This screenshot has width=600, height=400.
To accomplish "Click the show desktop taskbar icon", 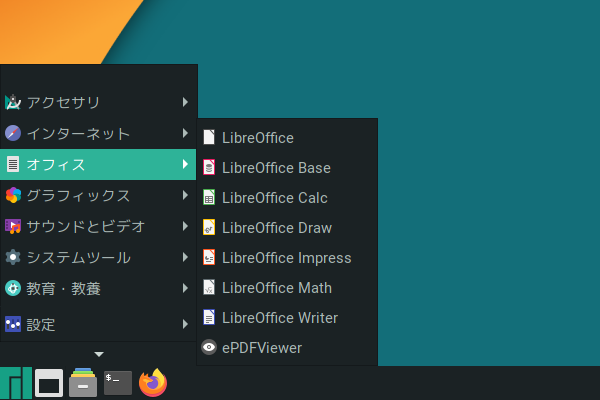I will pos(49,383).
